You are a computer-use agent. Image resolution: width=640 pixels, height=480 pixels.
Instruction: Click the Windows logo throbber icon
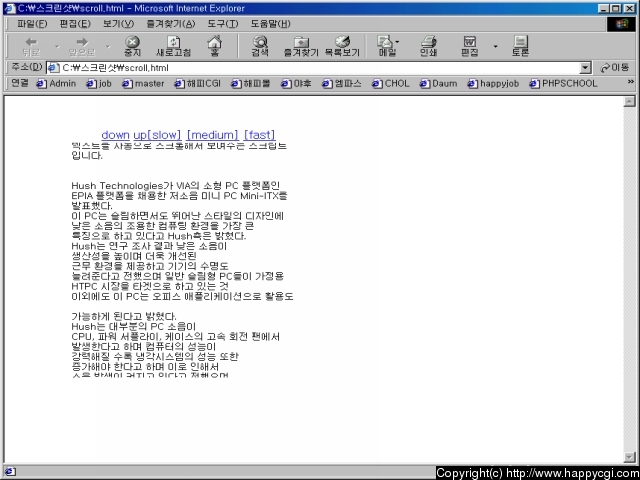621,24
